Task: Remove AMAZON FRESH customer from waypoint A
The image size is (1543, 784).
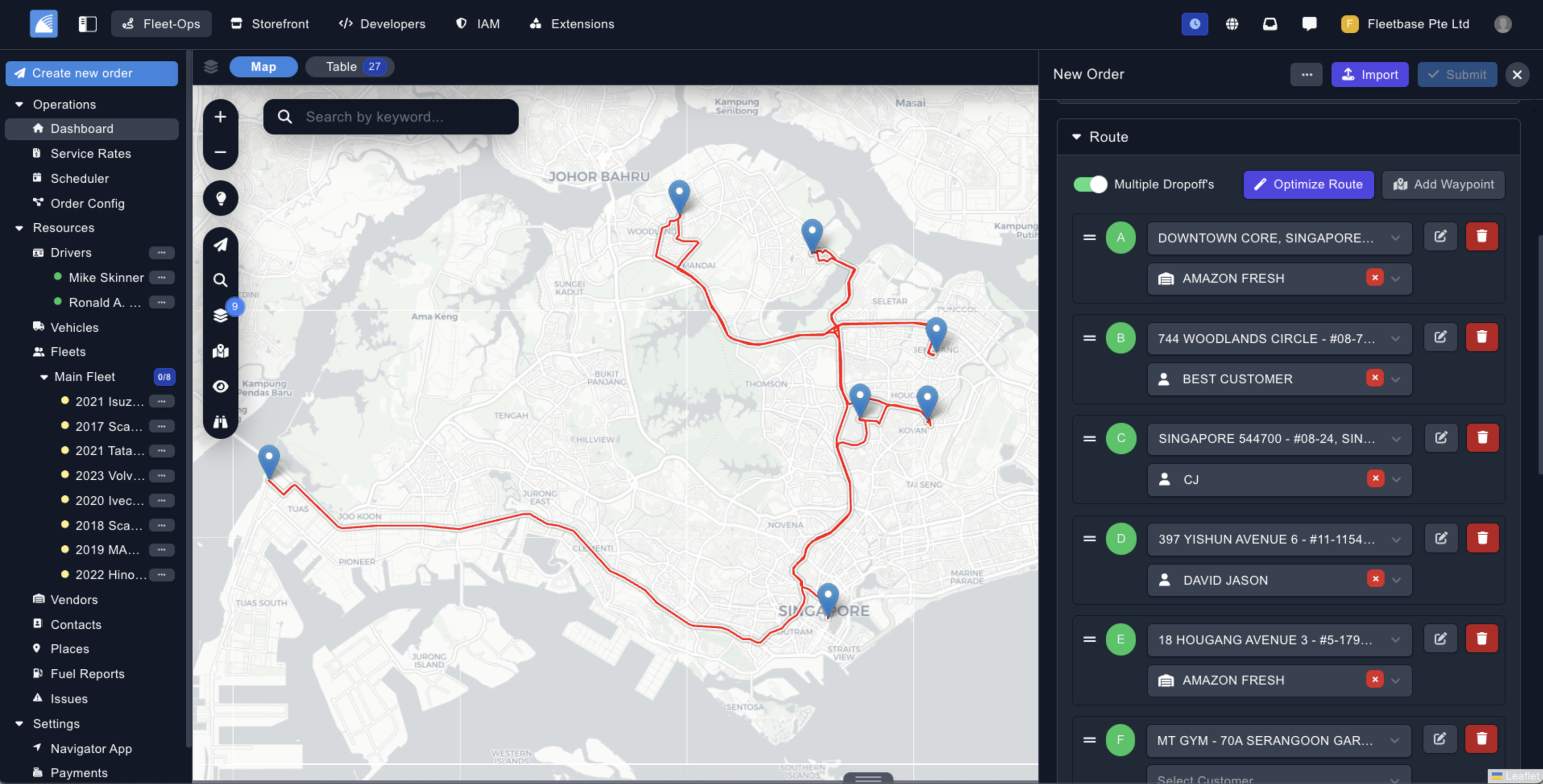Action: (x=1375, y=278)
